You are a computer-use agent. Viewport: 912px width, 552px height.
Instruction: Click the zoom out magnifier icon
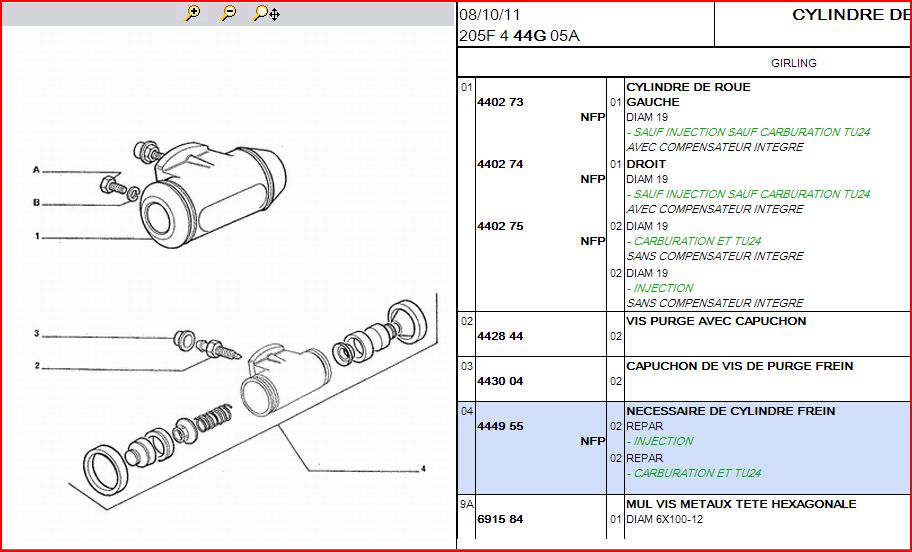pyautogui.click(x=229, y=13)
